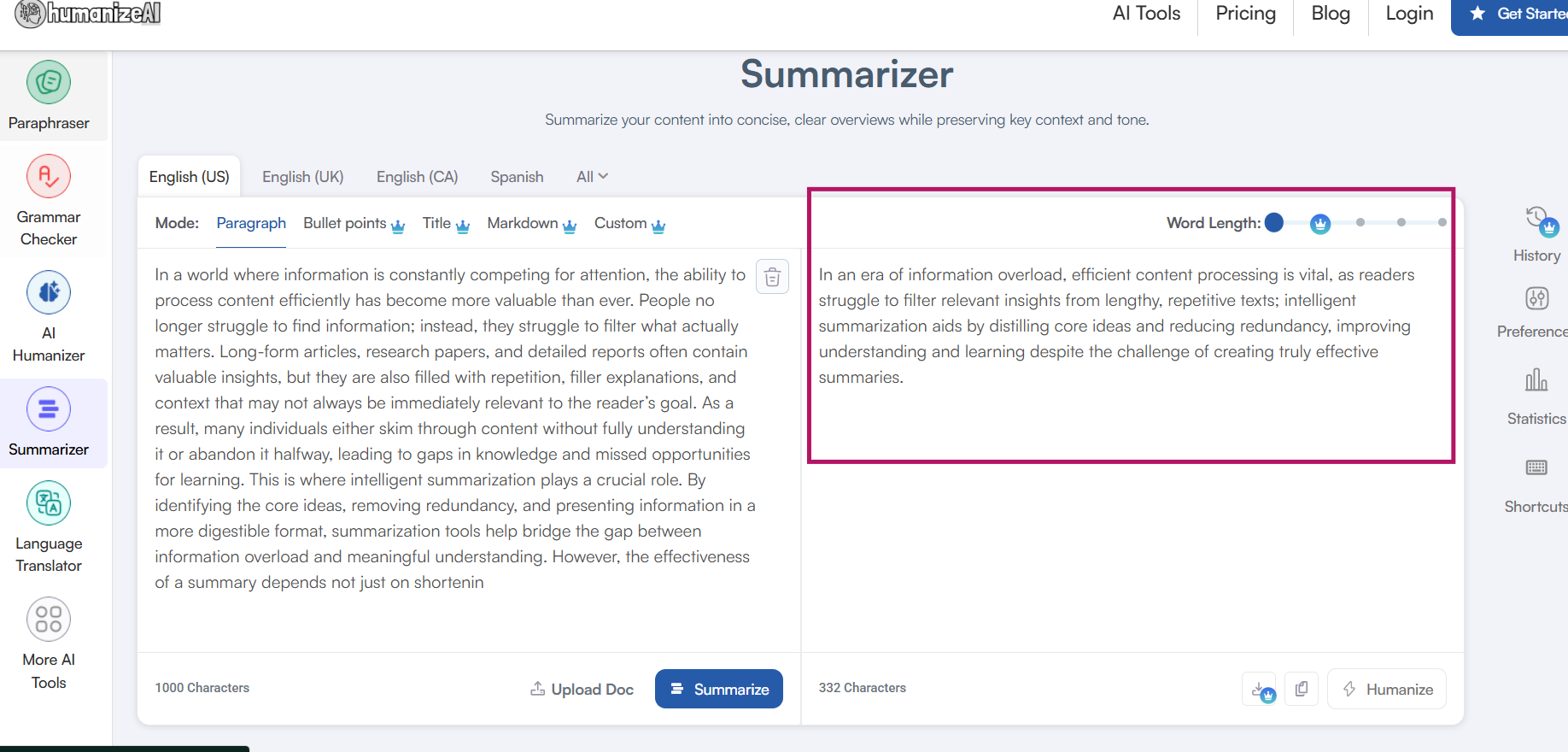Open the AI Humanizer icon
The image size is (1568, 752).
[x=49, y=293]
